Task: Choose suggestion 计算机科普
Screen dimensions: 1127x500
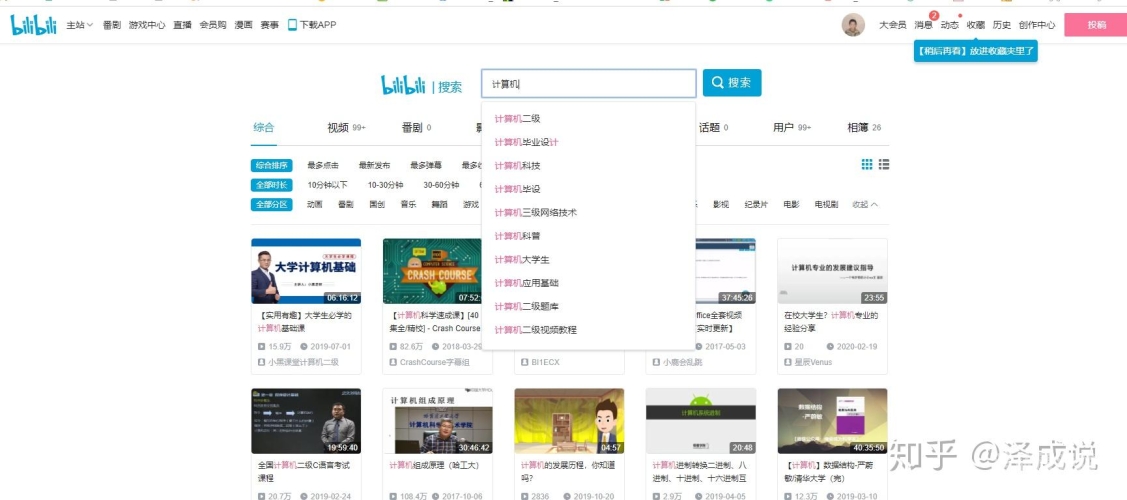Action: coord(589,236)
